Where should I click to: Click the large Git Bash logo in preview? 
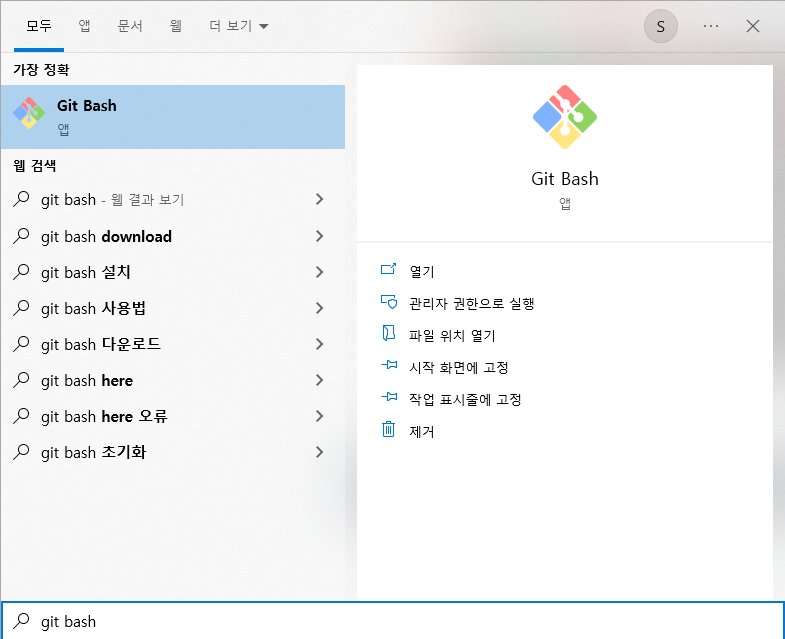[565, 117]
